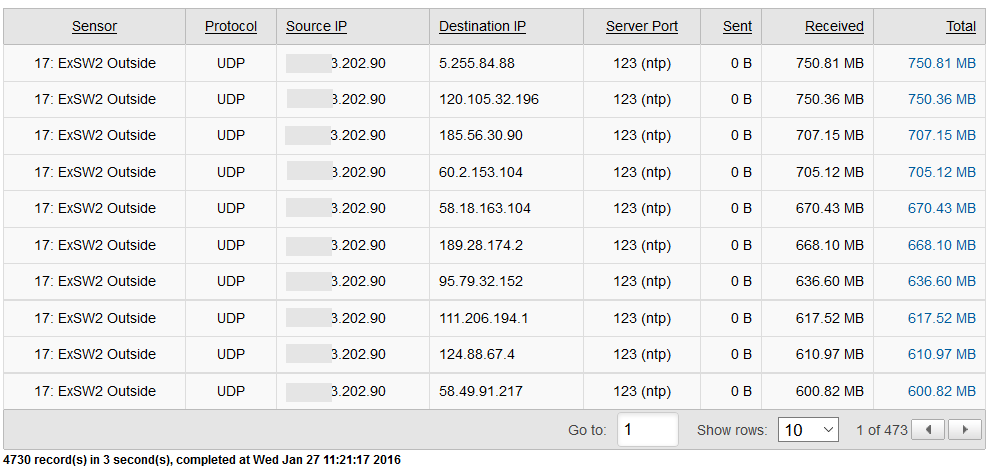The height and width of the screenshot is (470, 993).
Task: Sort by the Destination IP column header
Action: click(x=482, y=27)
